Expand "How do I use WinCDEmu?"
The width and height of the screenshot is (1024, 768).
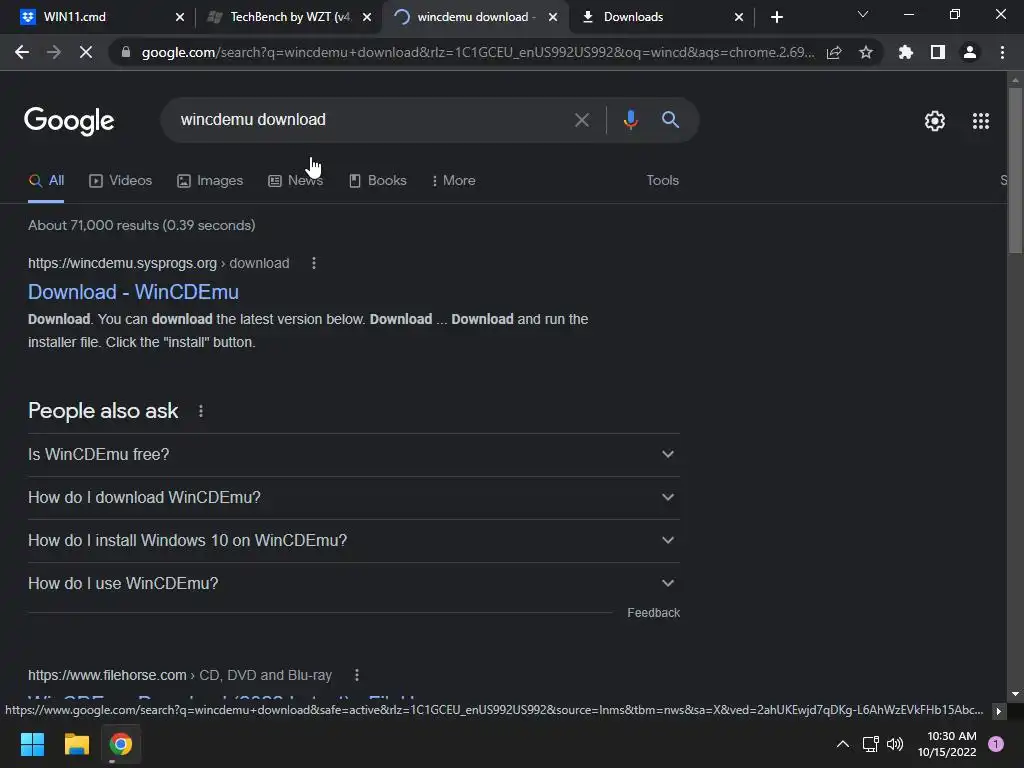[x=353, y=584]
